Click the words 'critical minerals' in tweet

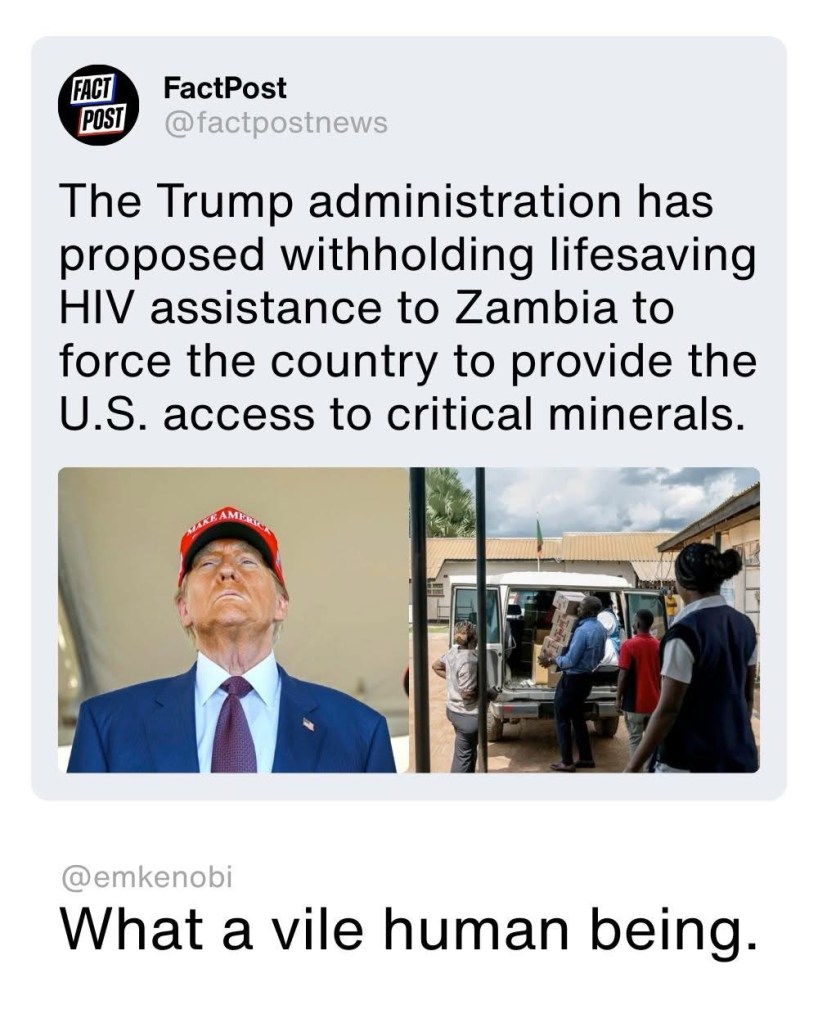click(x=566, y=415)
